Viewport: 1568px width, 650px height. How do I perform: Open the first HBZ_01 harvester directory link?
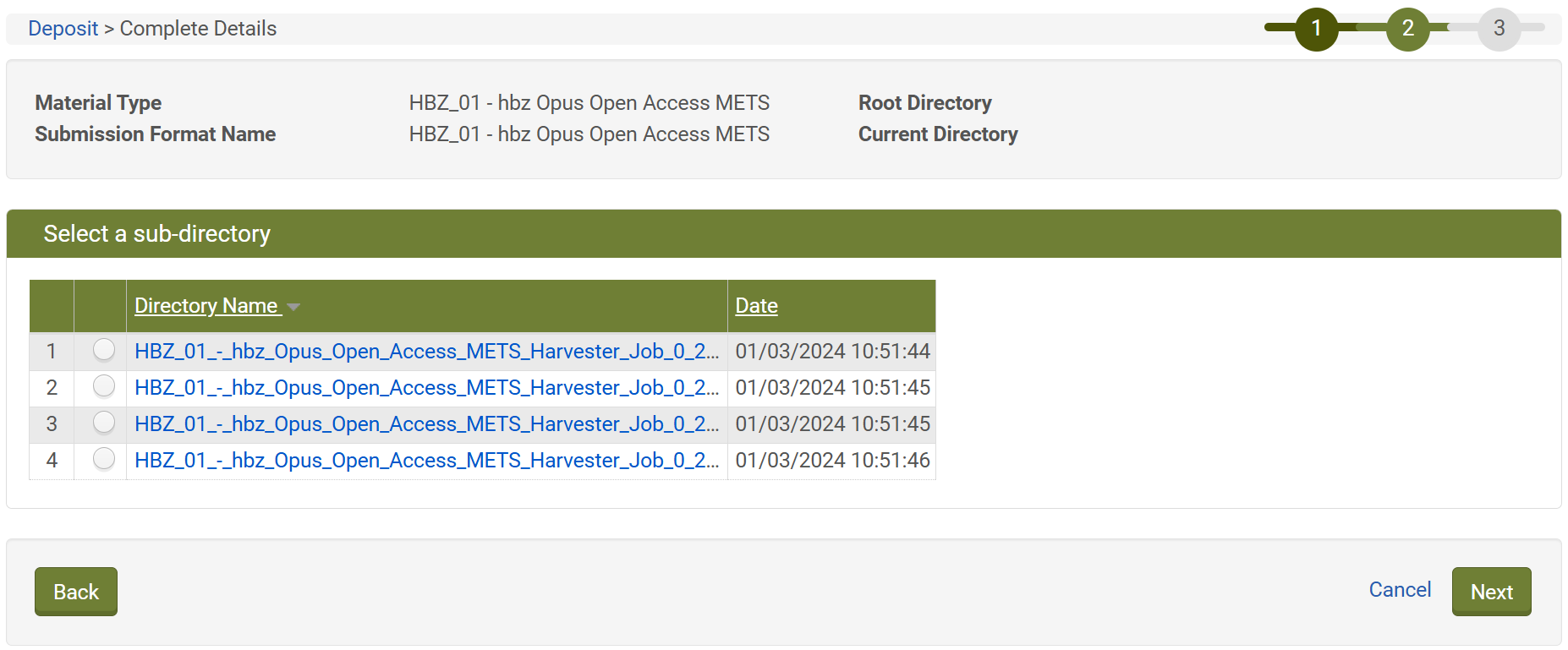pyautogui.click(x=425, y=350)
